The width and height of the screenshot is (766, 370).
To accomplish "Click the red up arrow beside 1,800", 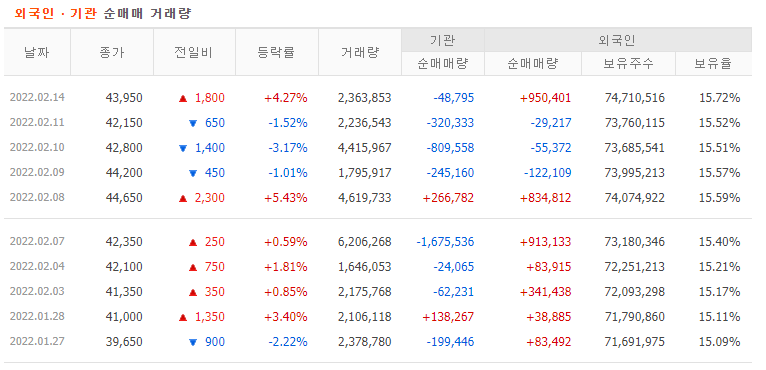I will [x=183, y=98].
